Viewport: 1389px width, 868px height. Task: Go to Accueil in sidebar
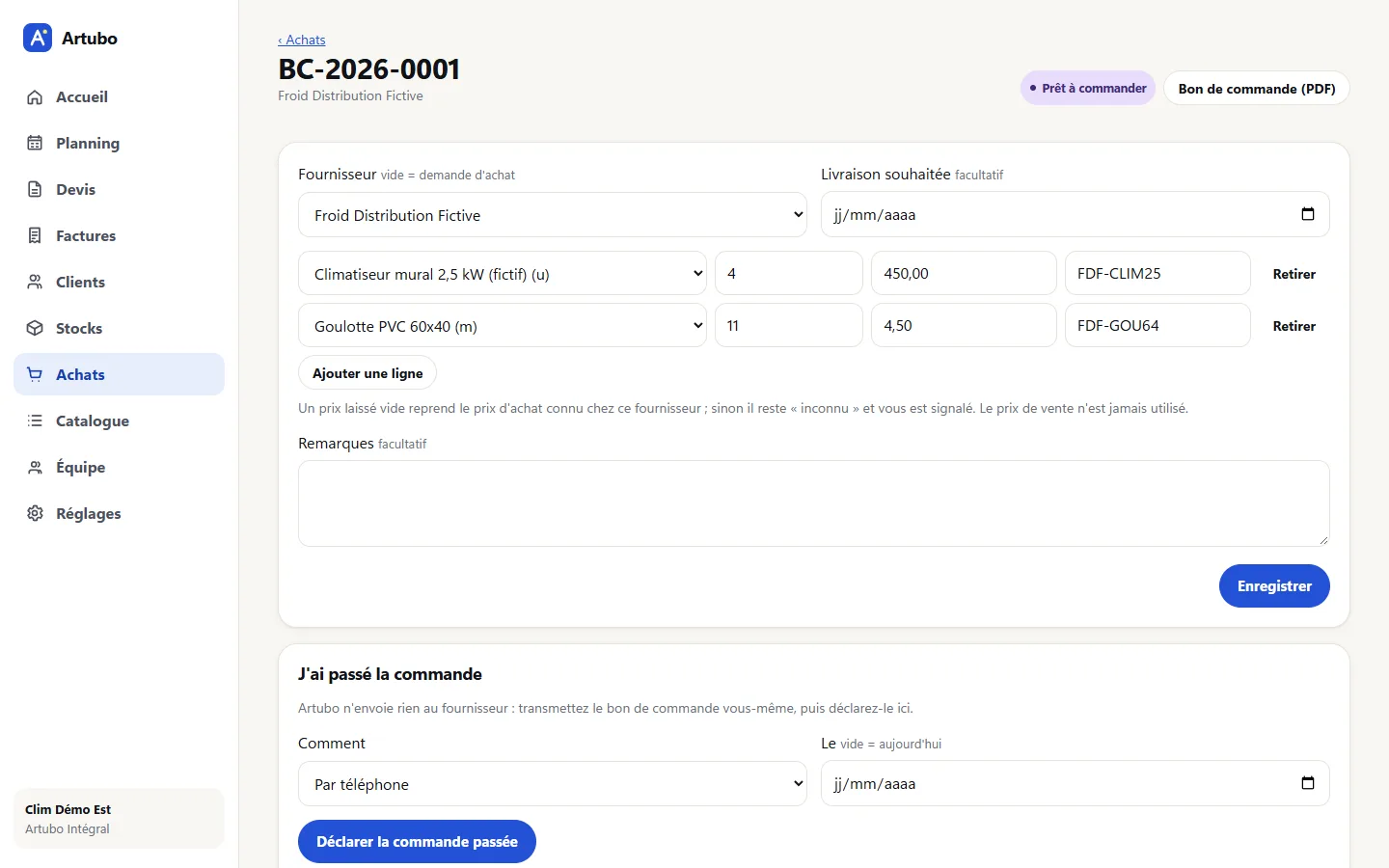(119, 97)
